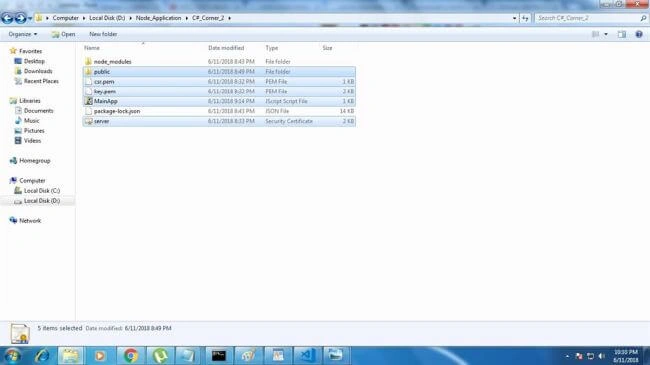The image size is (650, 365).
Task: Click the Windows Start button
Action: click(x=12, y=355)
